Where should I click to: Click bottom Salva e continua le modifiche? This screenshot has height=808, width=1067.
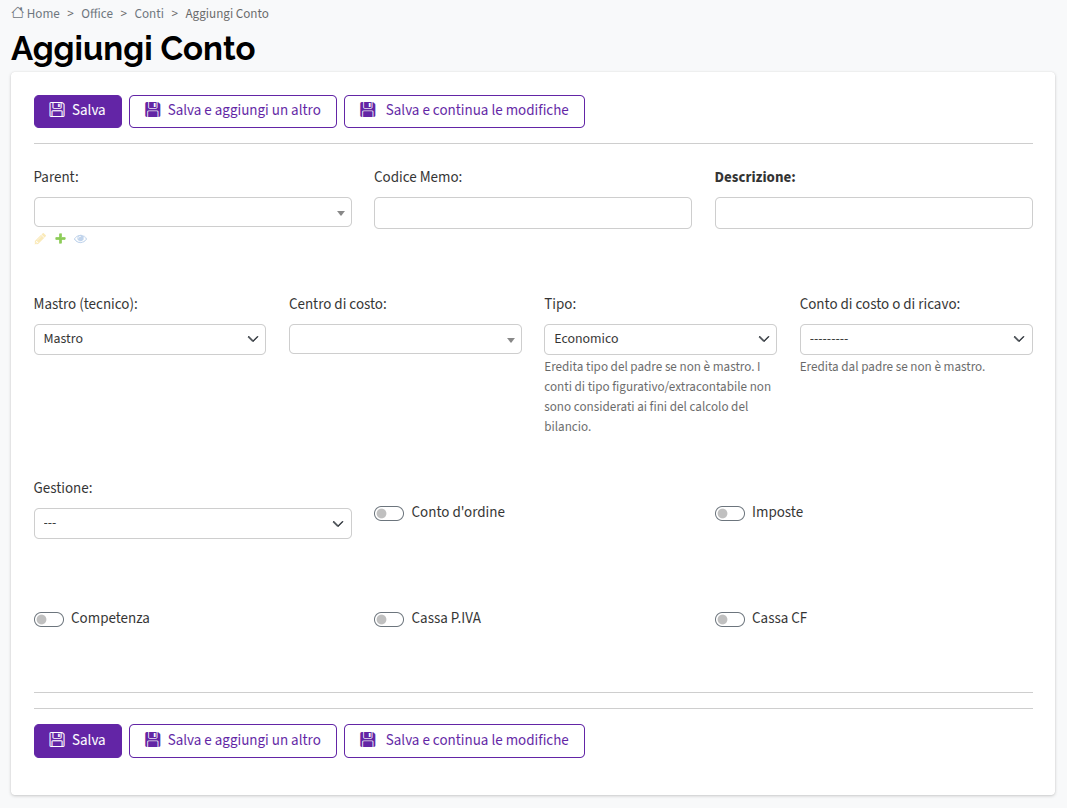(464, 741)
